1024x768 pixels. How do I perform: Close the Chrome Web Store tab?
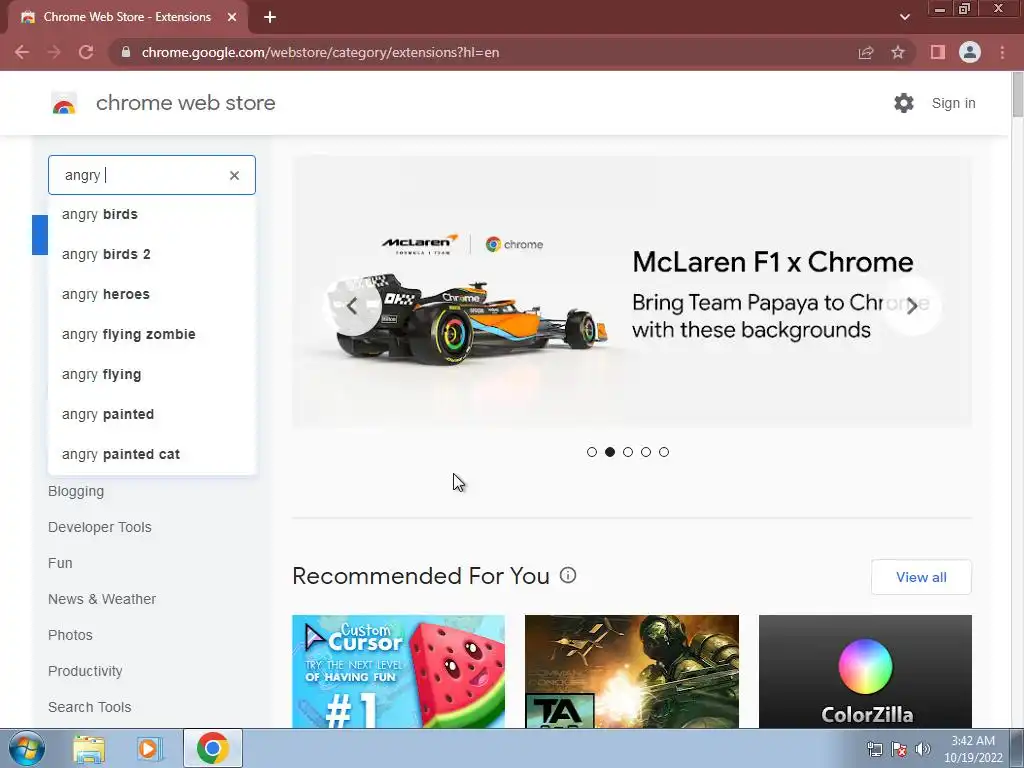point(232,17)
